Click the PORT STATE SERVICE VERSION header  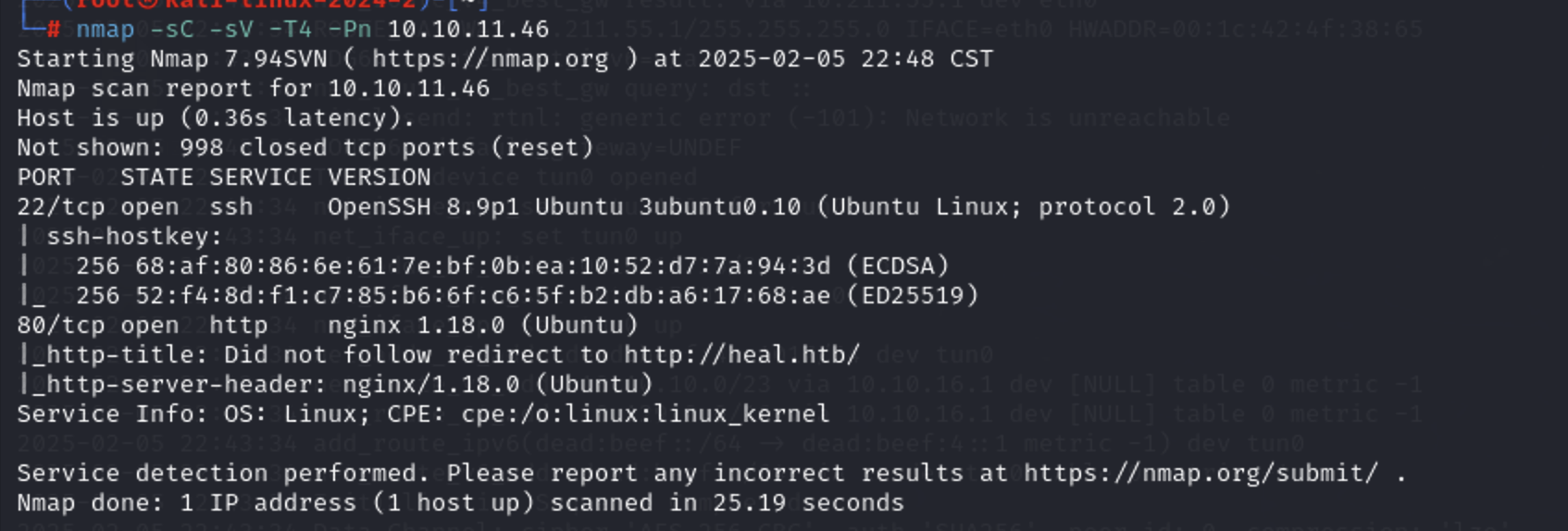[224, 178]
